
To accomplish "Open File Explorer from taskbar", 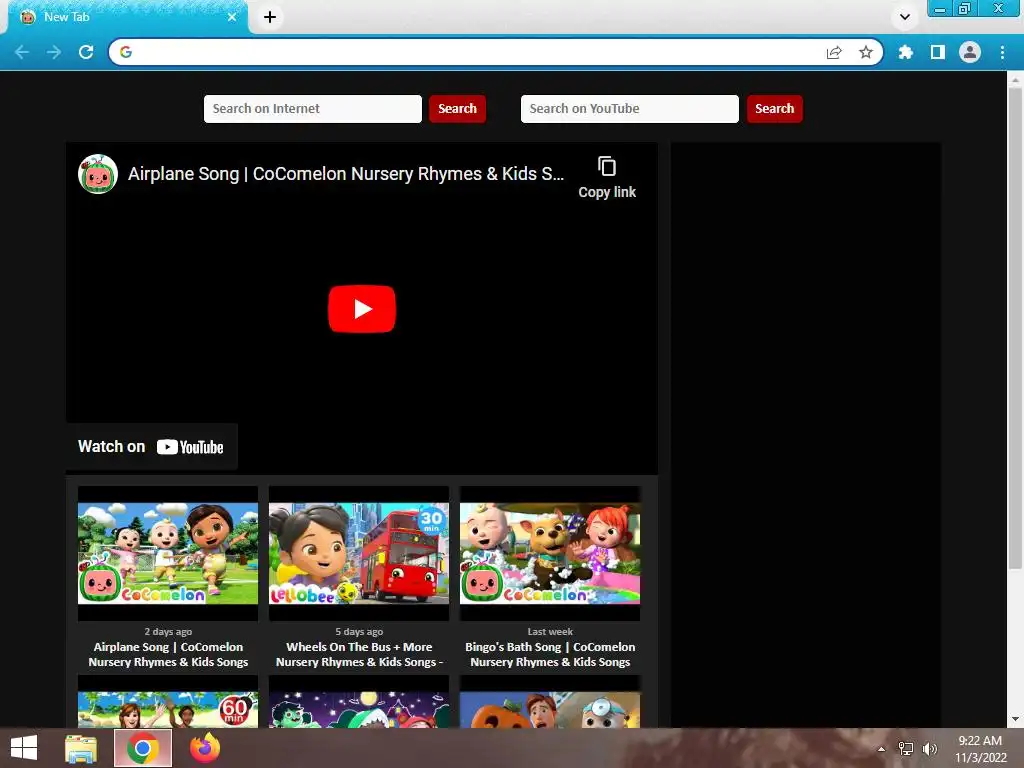I will [x=81, y=748].
